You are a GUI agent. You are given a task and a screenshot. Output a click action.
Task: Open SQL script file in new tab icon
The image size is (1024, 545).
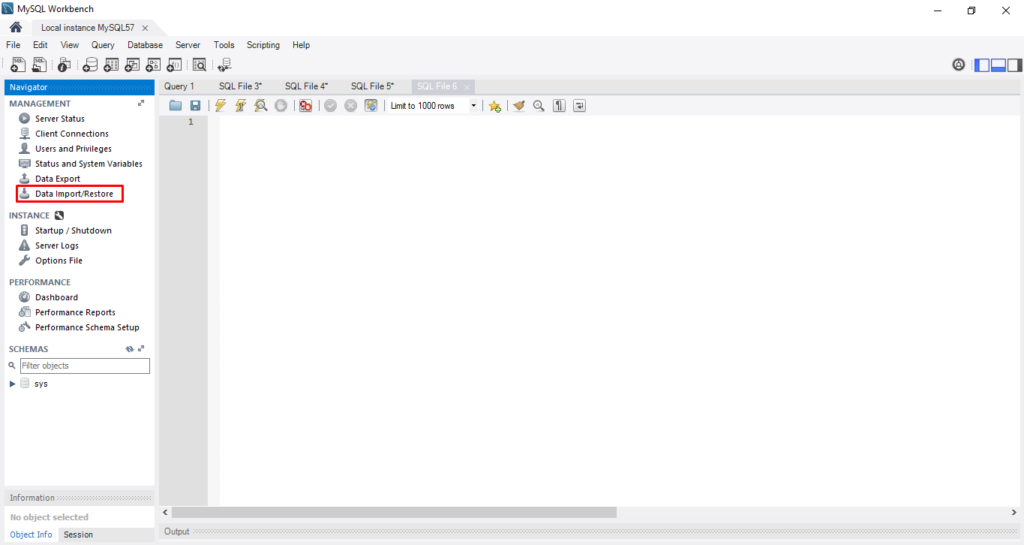[x=40, y=65]
